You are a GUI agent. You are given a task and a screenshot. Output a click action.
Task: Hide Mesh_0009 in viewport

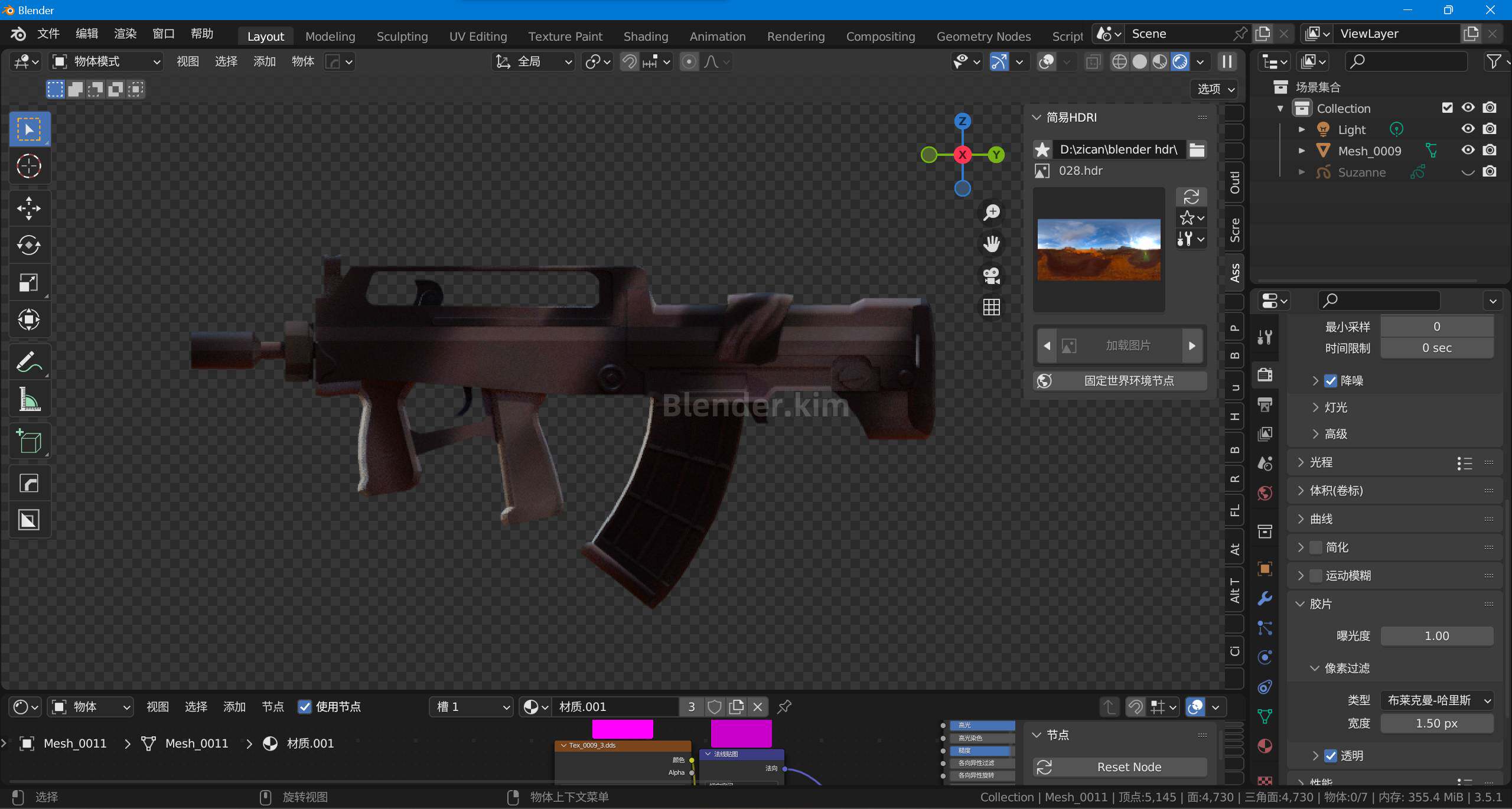pos(1468,150)
